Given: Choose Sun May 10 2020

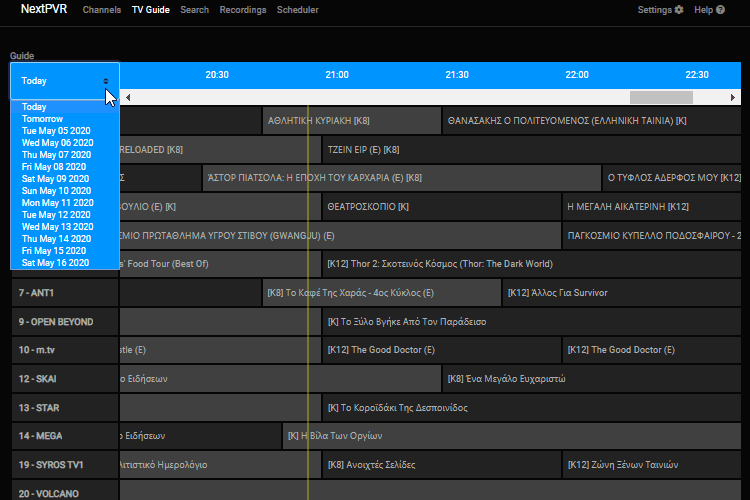Looking at the screenshot, I should pos(65,190).
